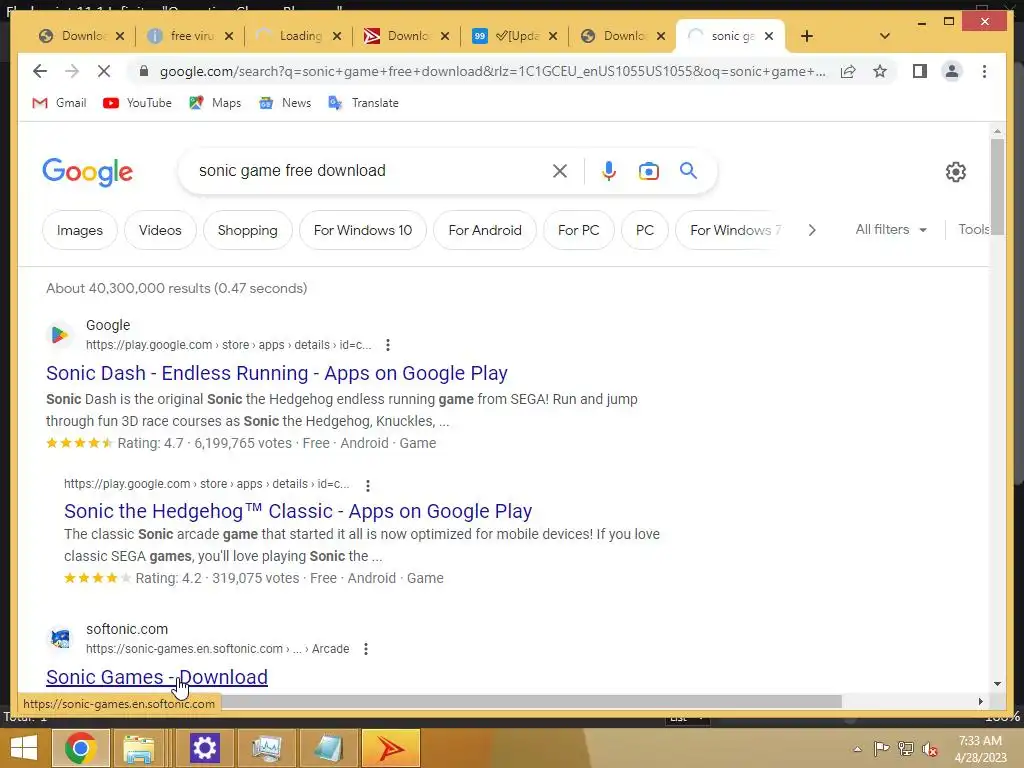Screen dimensions: 1024x768
Task: Open the gear app in taskbar
Action: [204, 748]
